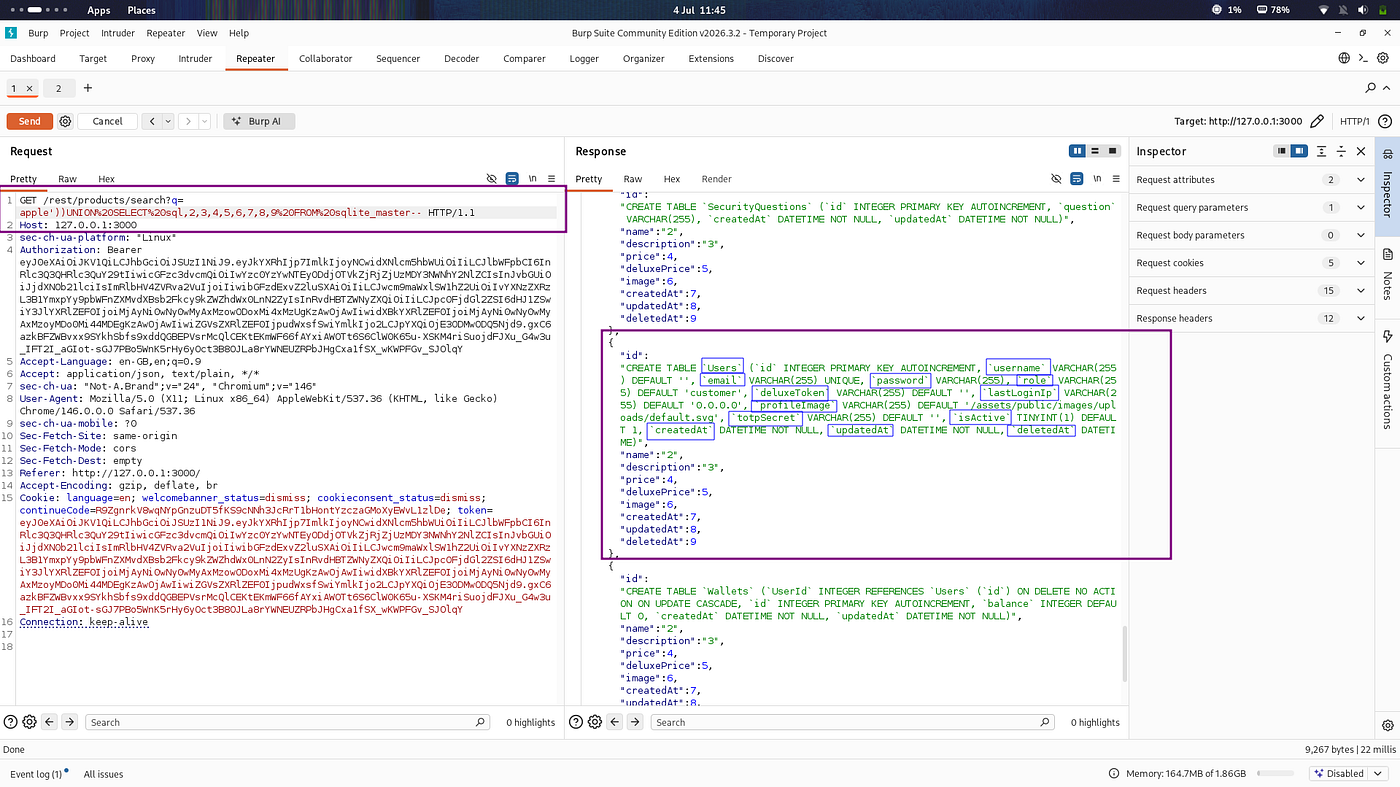Screen dimensions: 1400x787
Task: Select top-bottom request/response layout
Action: (1095, 151)
